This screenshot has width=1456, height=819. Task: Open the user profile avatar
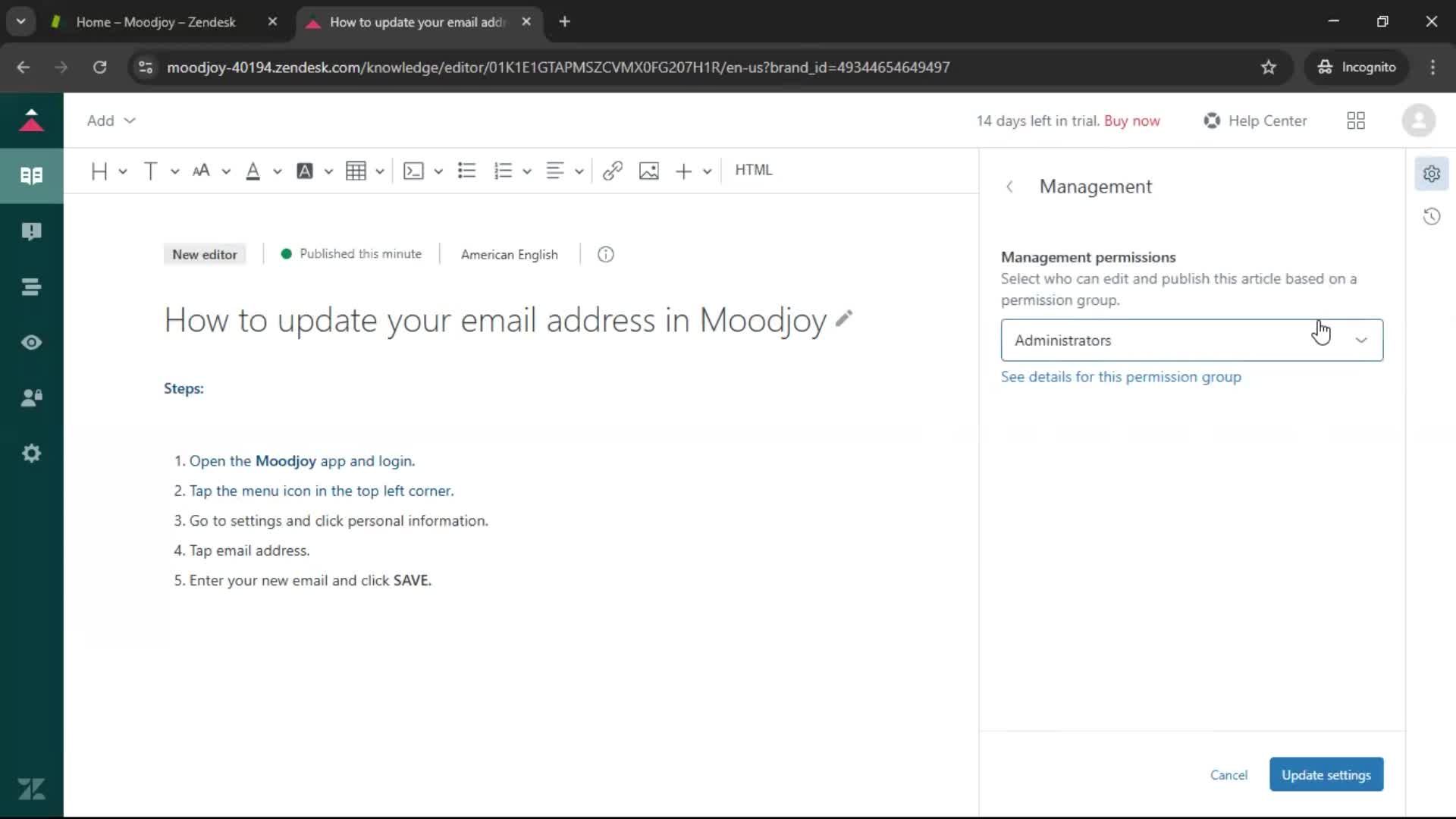(x=1419, y=121)
